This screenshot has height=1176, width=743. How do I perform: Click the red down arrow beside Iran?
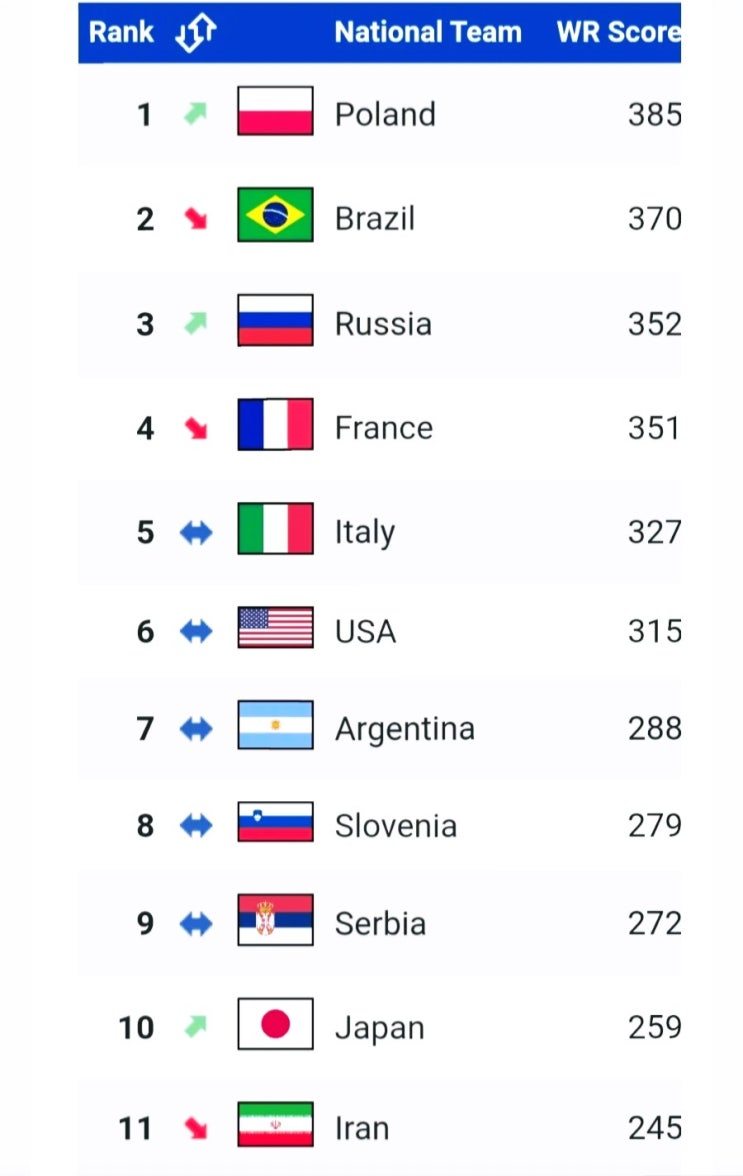point(196,1128)
